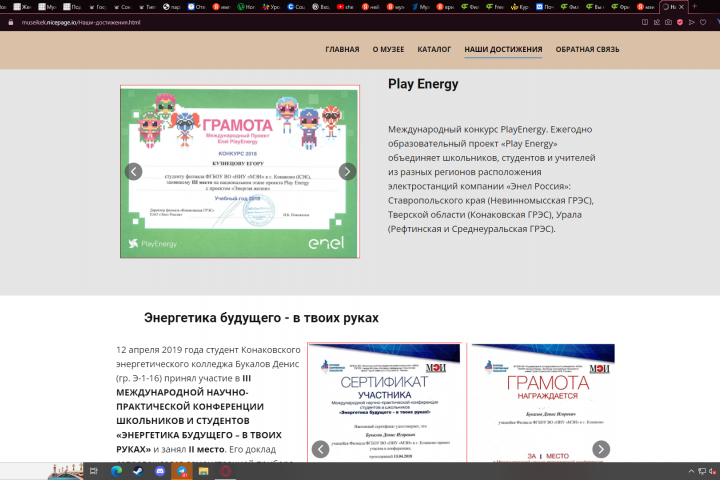Click the bold text III МЕЖДУНАРОДНОЙ НАУЧНО-ПРАКТИЧЕСКОЙ КОНФЕРЕНЦИИ
The height and width of the screenshot is (480, 720).
click(190, 393)
